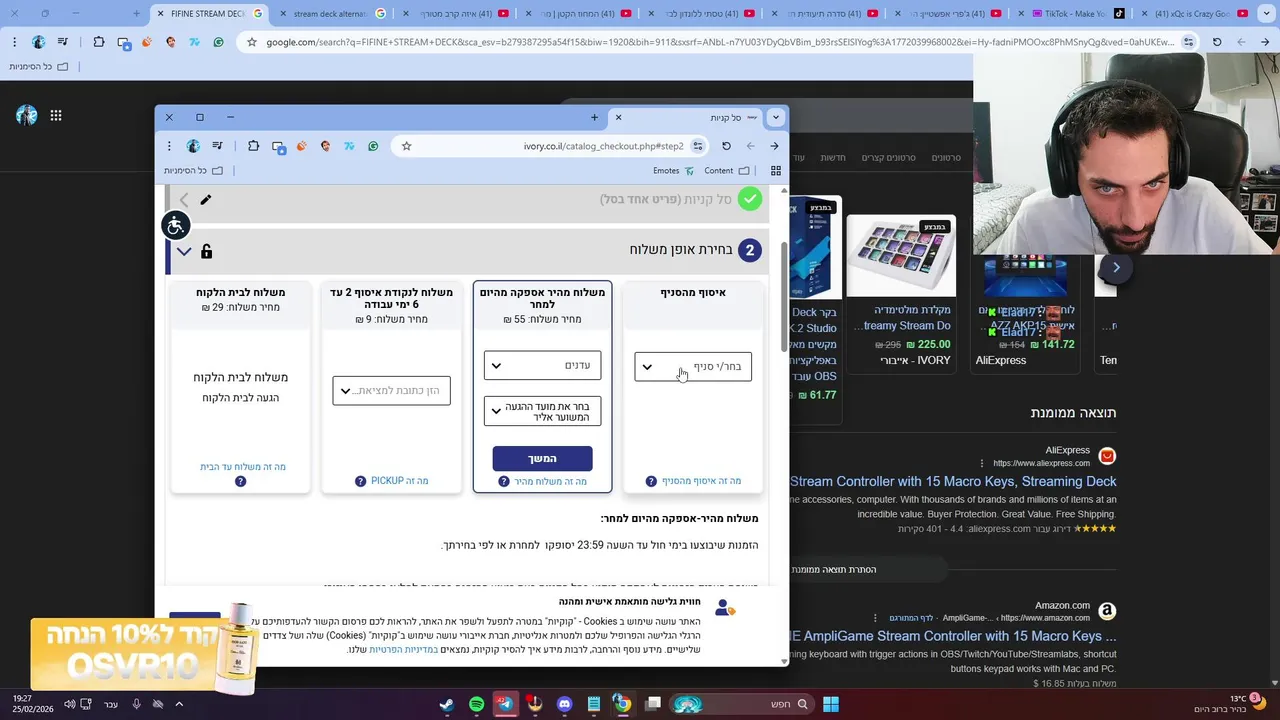Collapse the בחירת אופן משלוח step chevron
1280x720 pixels.
[184, 251]
